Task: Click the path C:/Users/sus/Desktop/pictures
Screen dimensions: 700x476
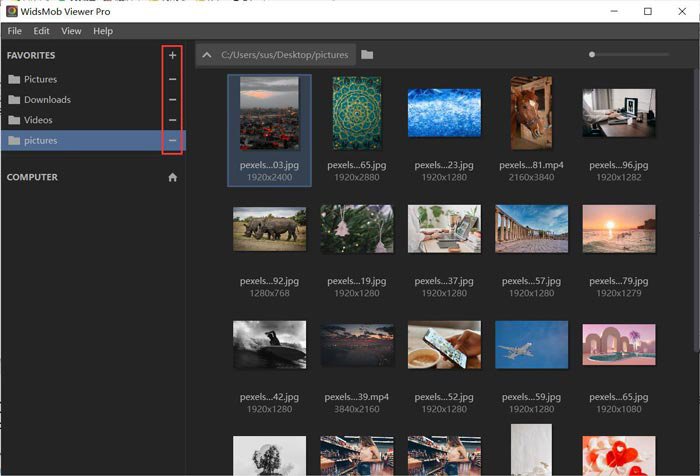Action: [284, 55]
